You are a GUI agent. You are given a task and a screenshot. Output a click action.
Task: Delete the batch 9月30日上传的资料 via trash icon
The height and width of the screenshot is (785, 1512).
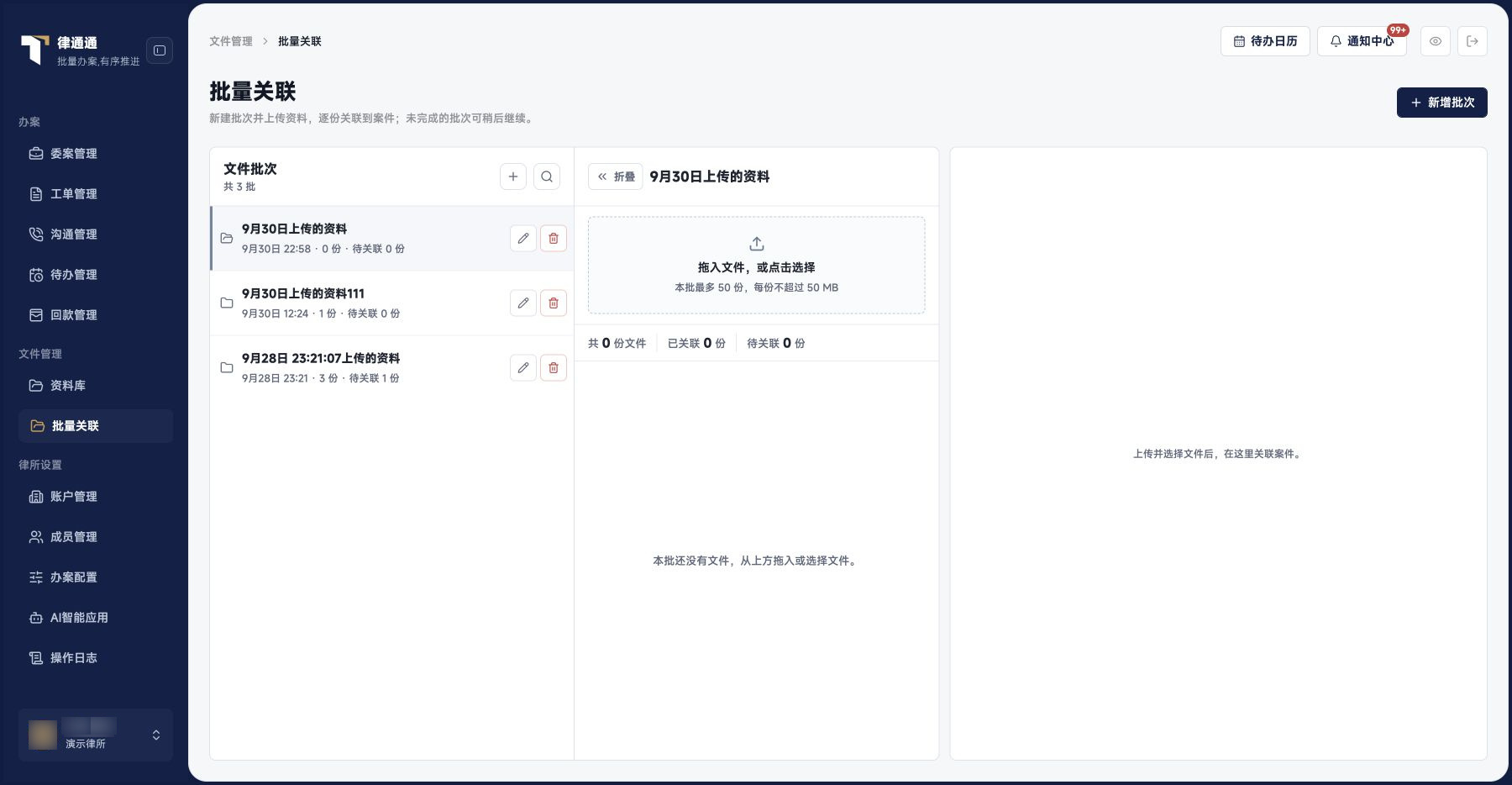coord(554,238)
